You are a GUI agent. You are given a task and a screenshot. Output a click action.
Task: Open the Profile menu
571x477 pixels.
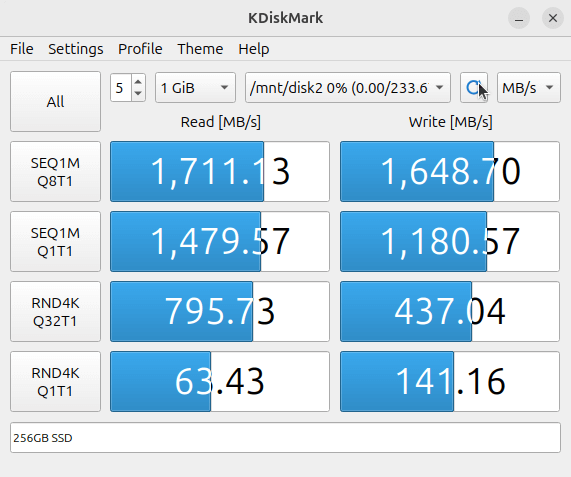140,49
